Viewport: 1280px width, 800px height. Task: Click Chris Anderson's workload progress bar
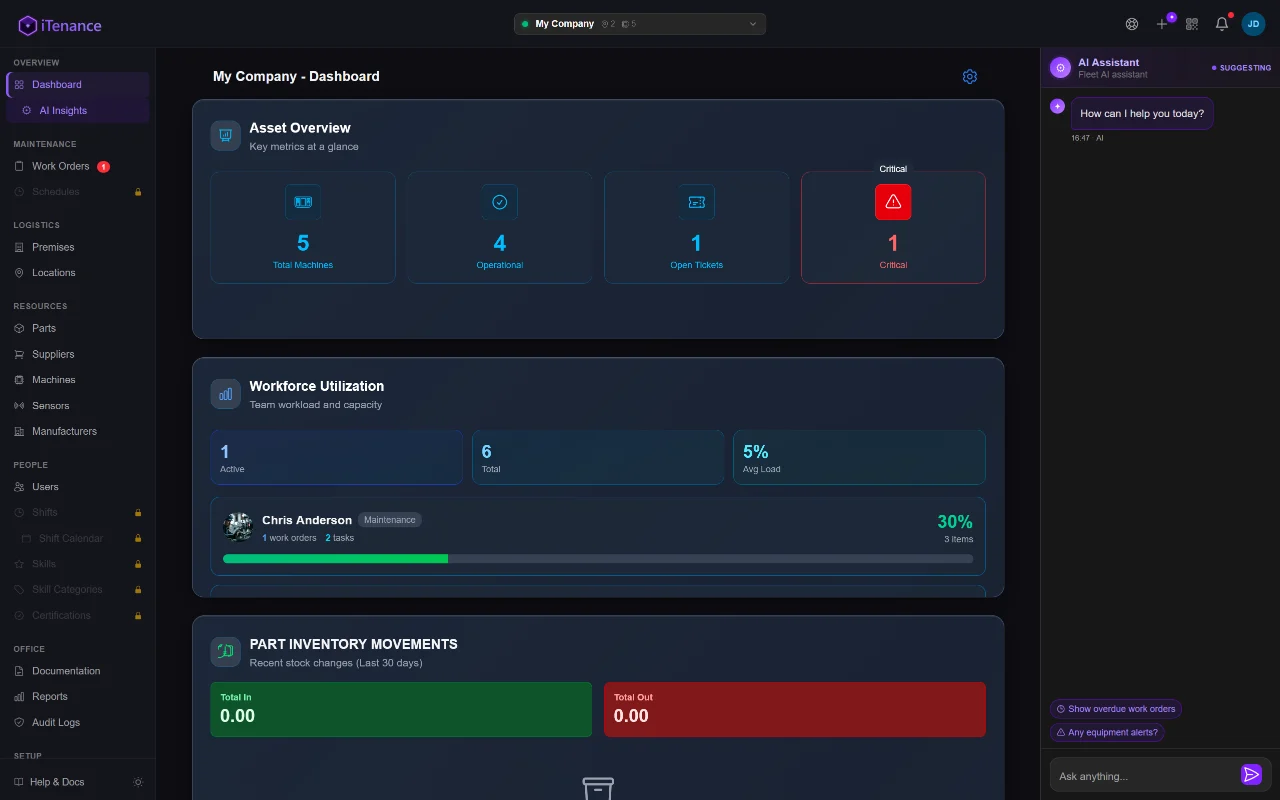coord(598,559)
